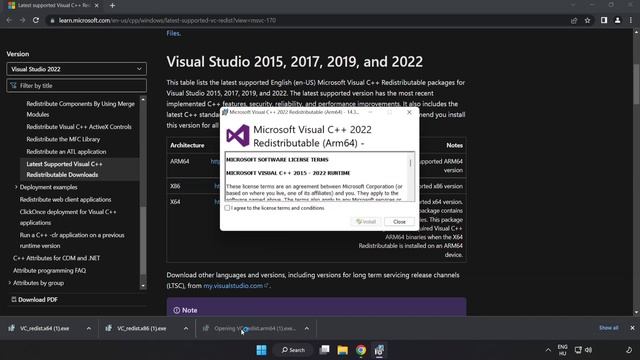640x360 pixels.
Task: Open the Version dropdown showing Visual Studio 2022
Action: coord(76,69)
